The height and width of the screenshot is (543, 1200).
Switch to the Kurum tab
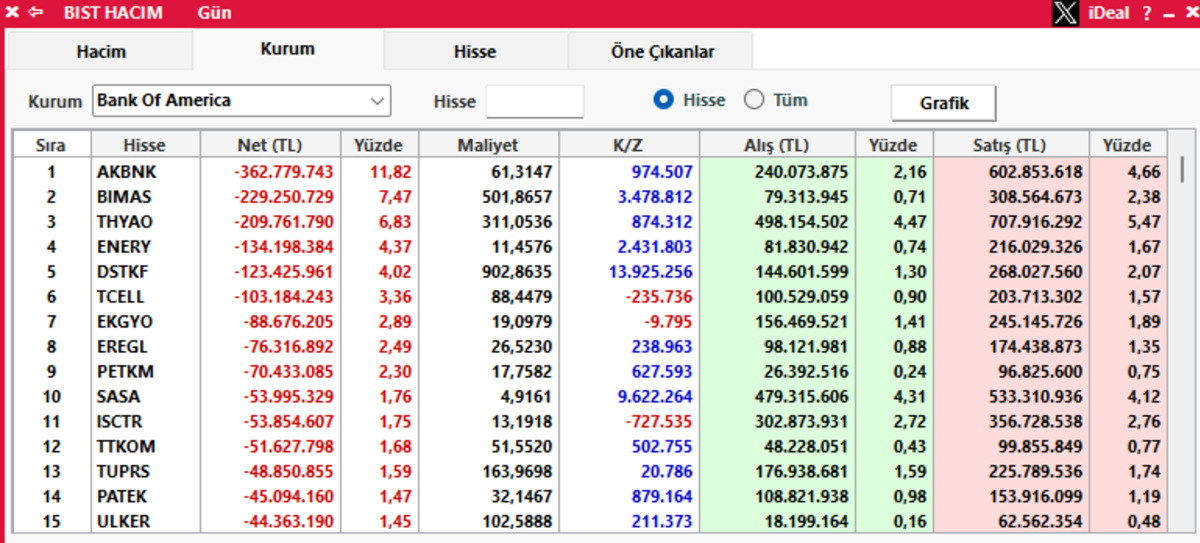tap(288, 49)
